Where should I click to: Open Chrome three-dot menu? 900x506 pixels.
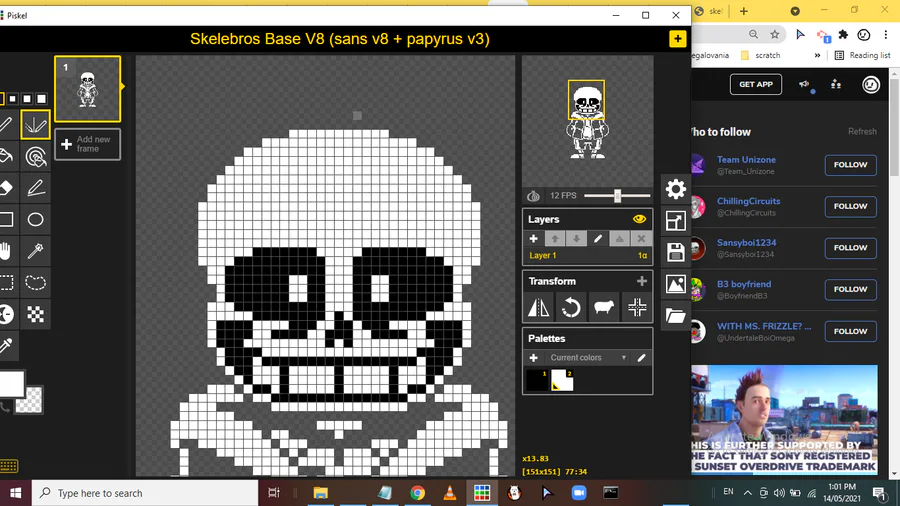(x=886, y=35)
